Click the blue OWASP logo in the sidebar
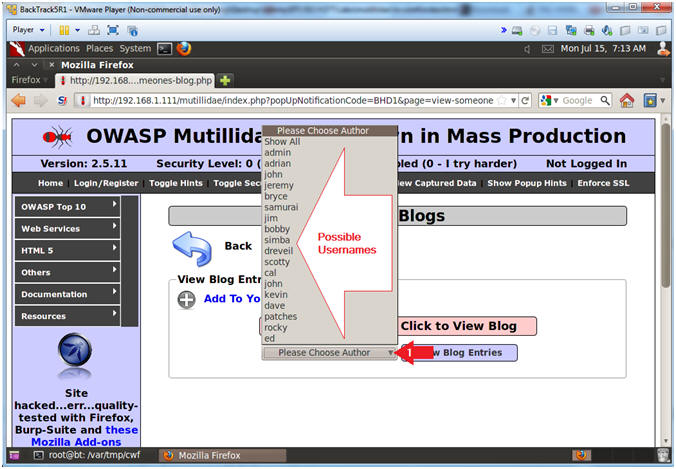Viewport: 676px width, 469px height. click(x=75, y=351)
